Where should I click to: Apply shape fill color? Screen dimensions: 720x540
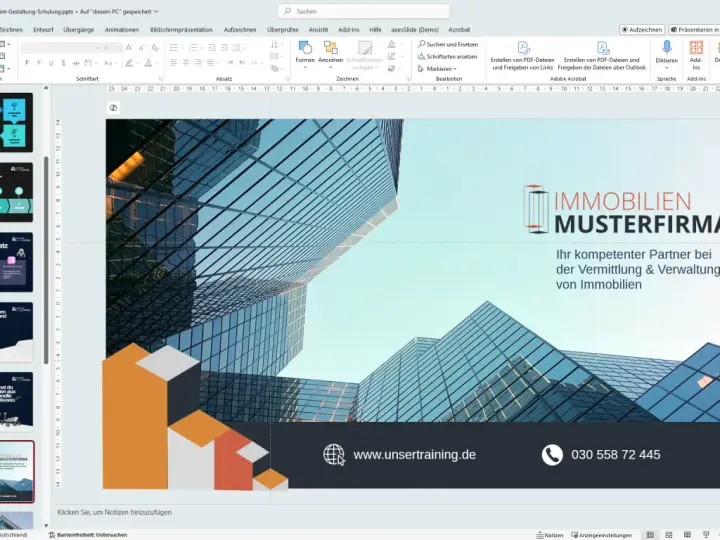[391, 44]
